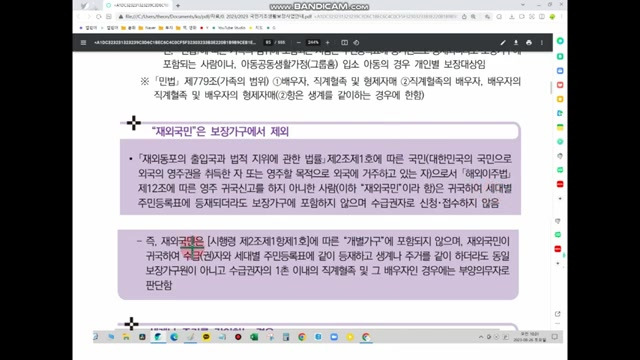
Task: Click the text [시행령 제2조제1항제1호]
Action: tap(258, 241)
